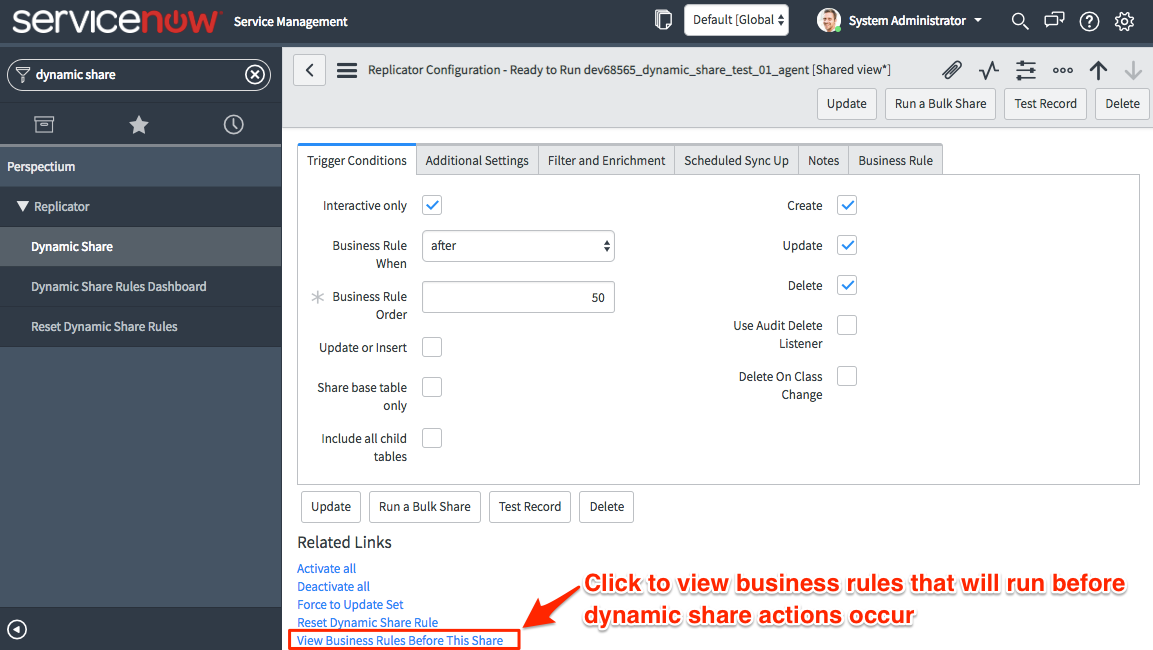The width and height of the screenshot is (1153, 650).
Task: Click bottom Run a Bulk Share
Action: [x=424, y=507]
